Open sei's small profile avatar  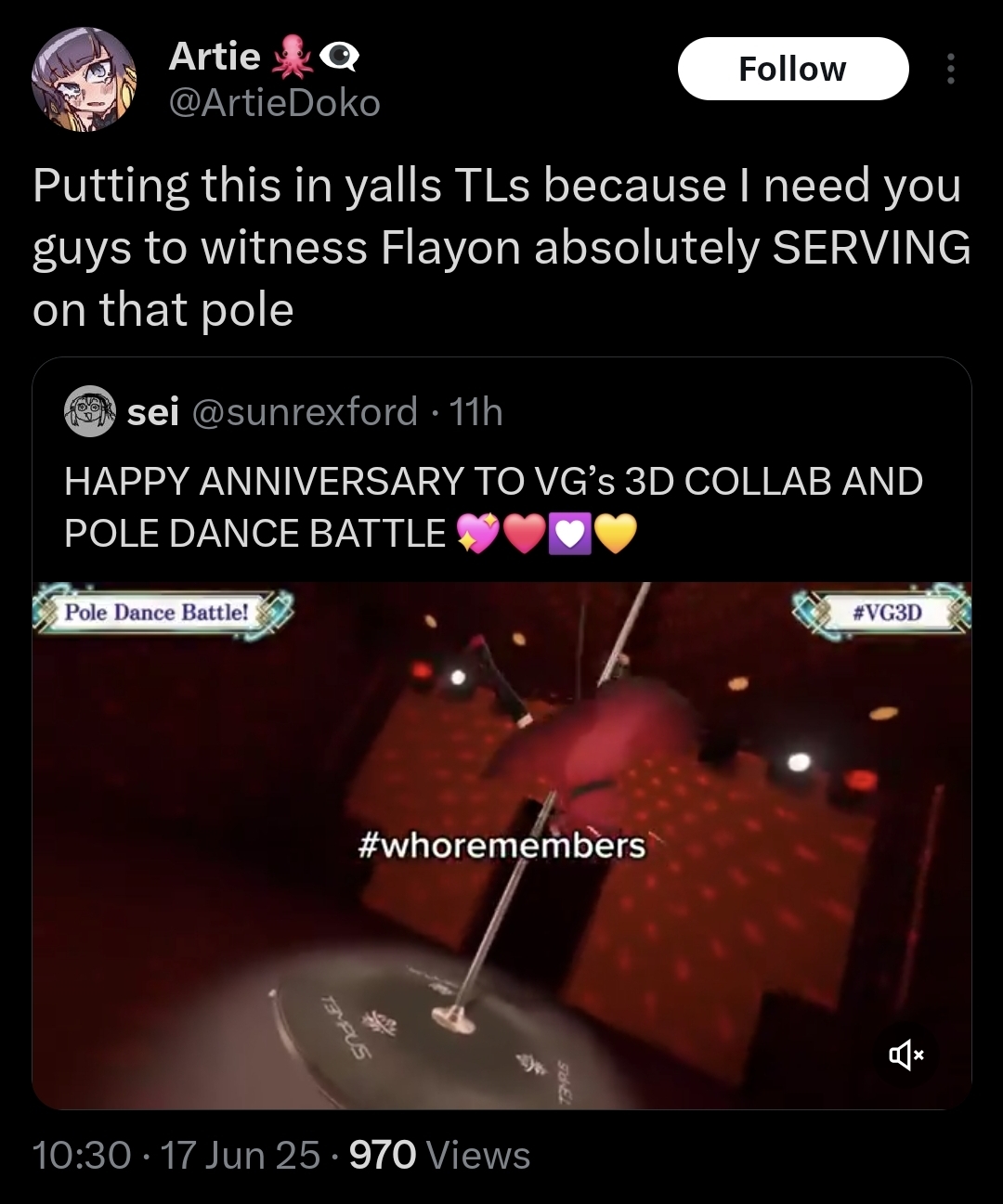88,411
